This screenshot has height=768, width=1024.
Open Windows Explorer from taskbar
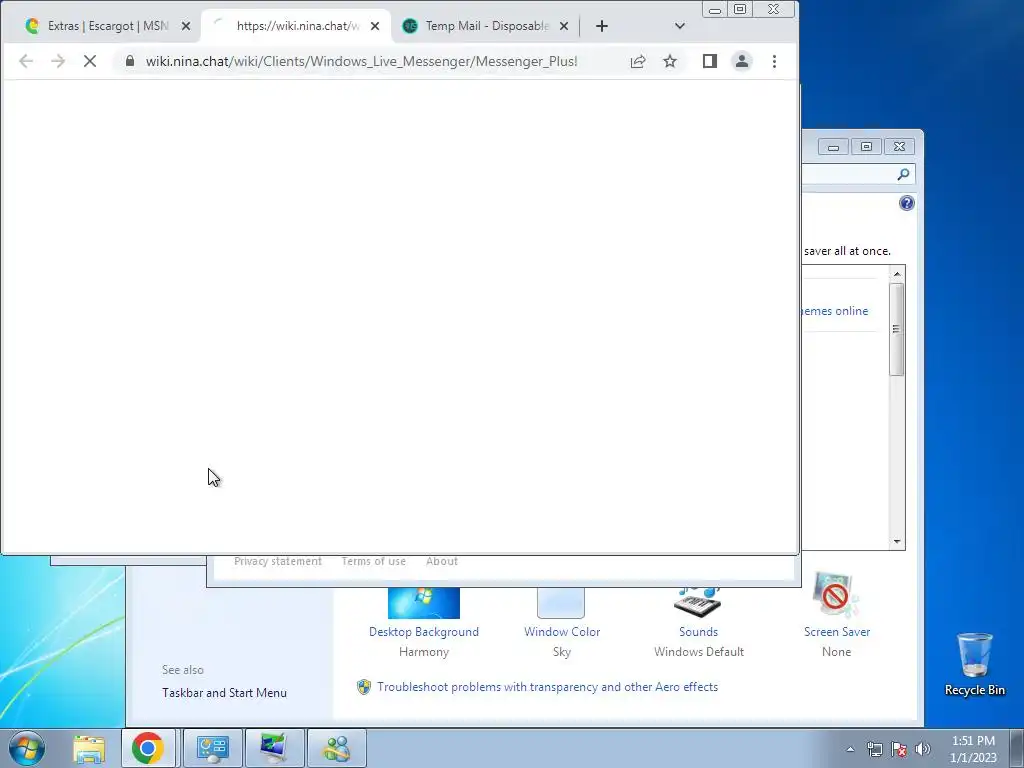pos(89,748)
